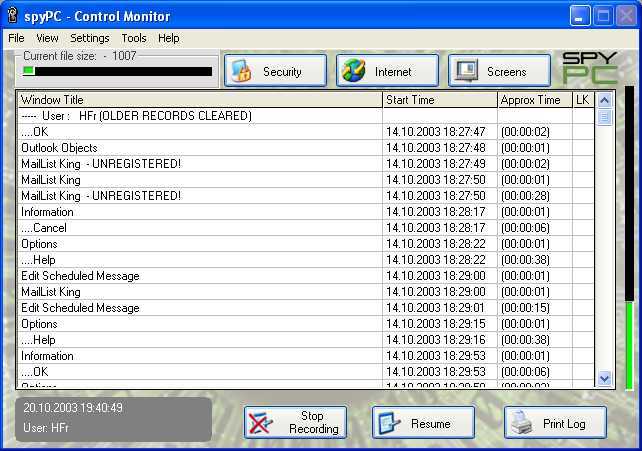
Task: Open the View menu
Action: [47, 38]
